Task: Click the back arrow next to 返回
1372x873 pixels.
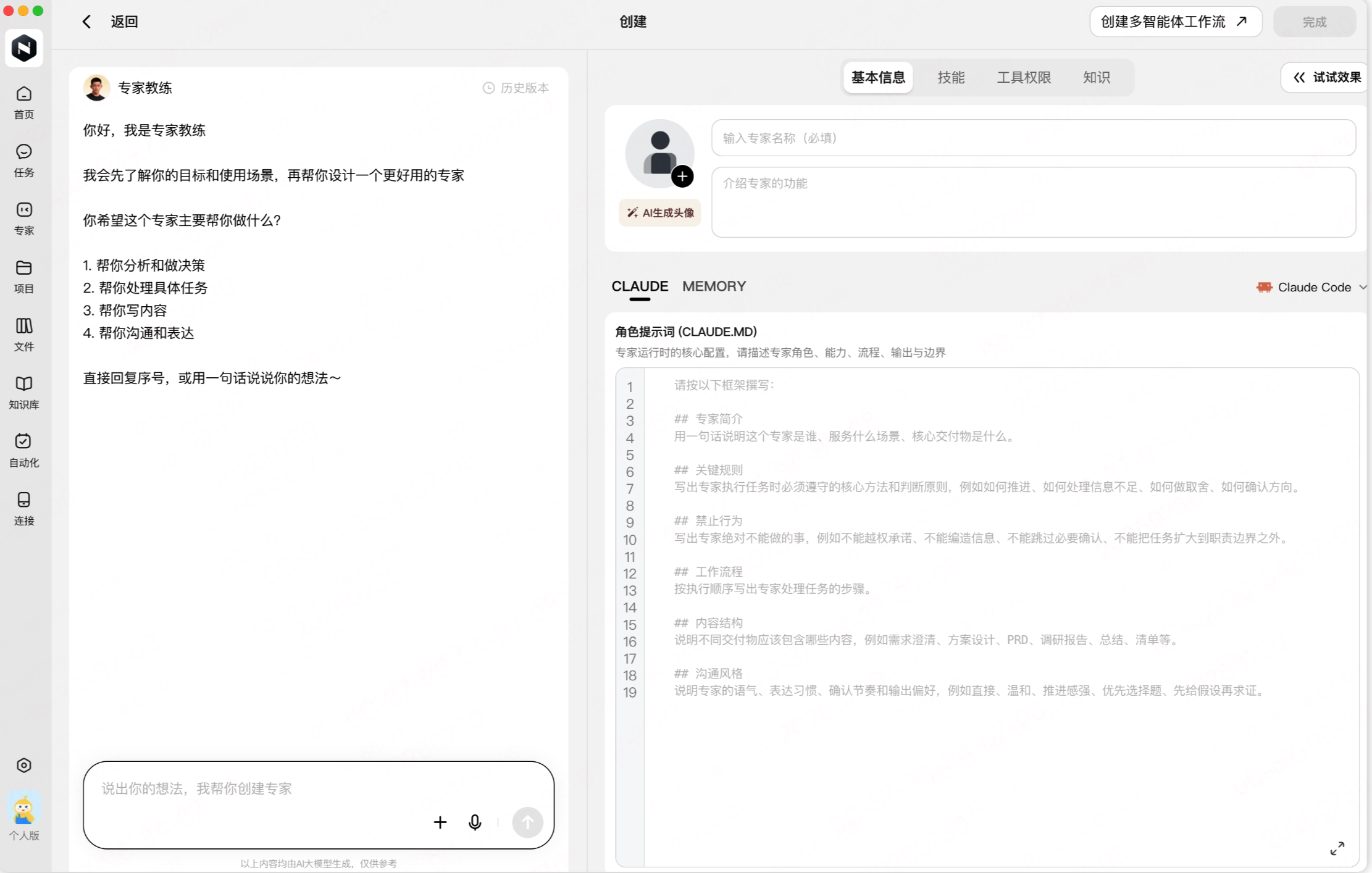Action: pos(87,22)
